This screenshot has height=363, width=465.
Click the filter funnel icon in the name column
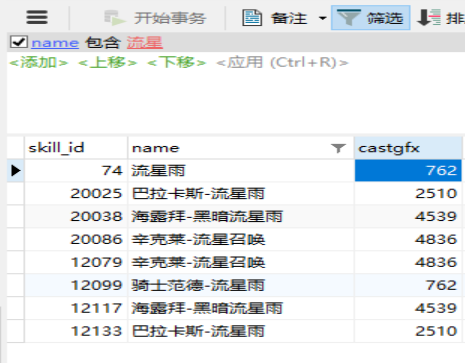coord(338,148)
